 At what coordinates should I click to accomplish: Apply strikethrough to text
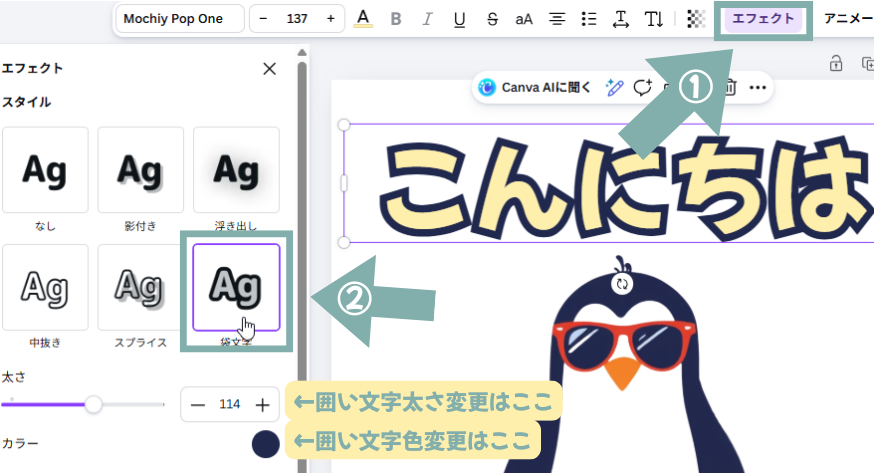coord(492,19)
